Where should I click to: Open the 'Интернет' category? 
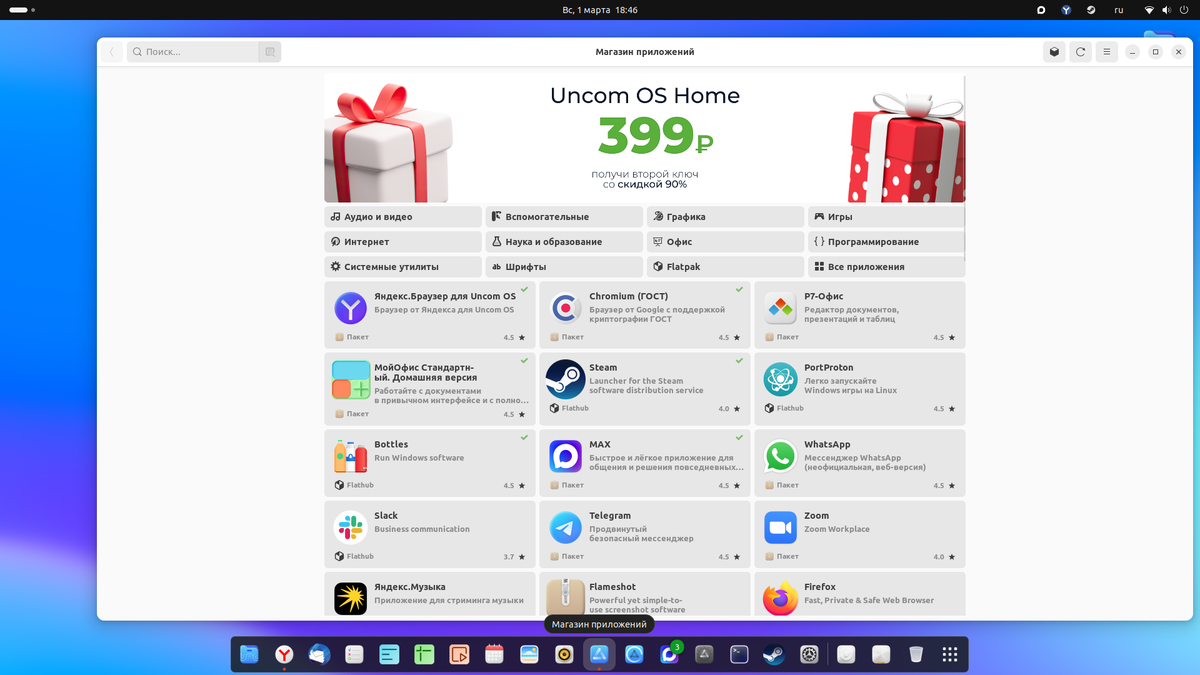403,242
